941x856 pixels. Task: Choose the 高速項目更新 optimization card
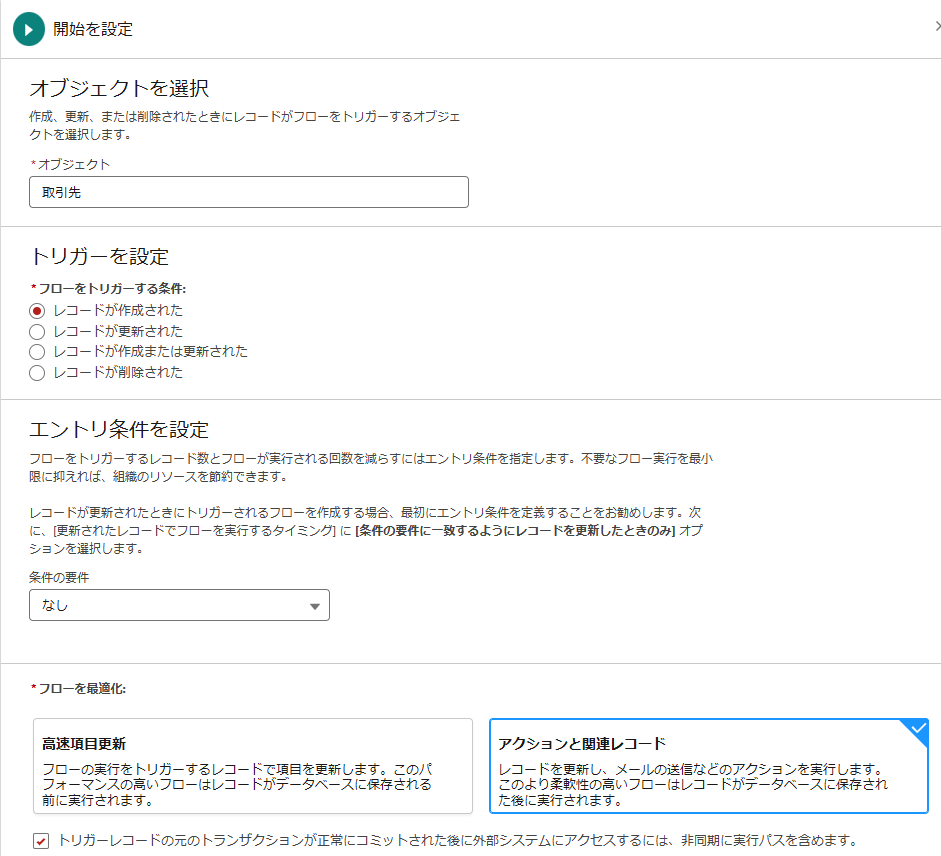pyautogui.click(x=253, y=766)
